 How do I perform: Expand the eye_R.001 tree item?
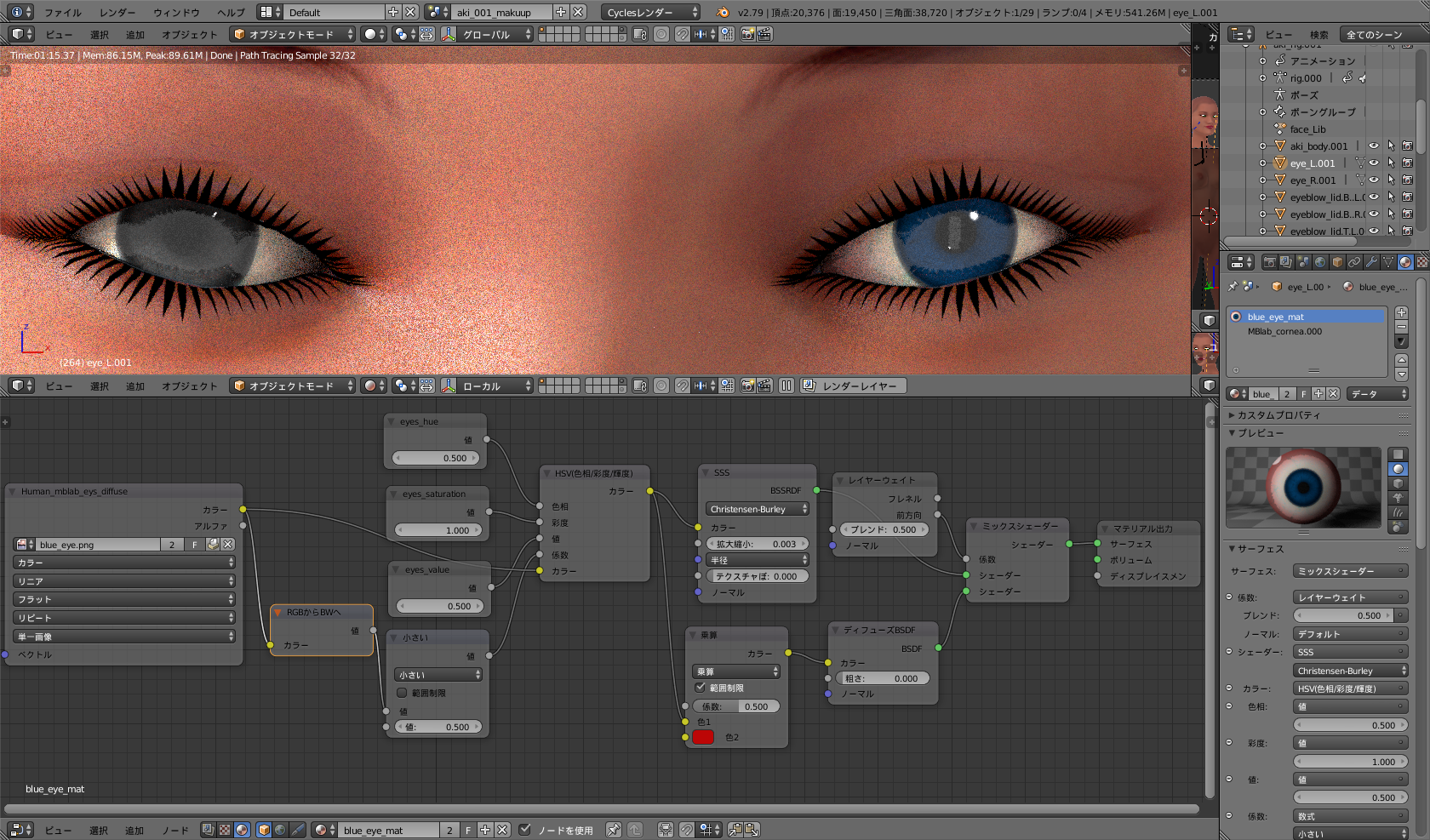point(1263,180)
